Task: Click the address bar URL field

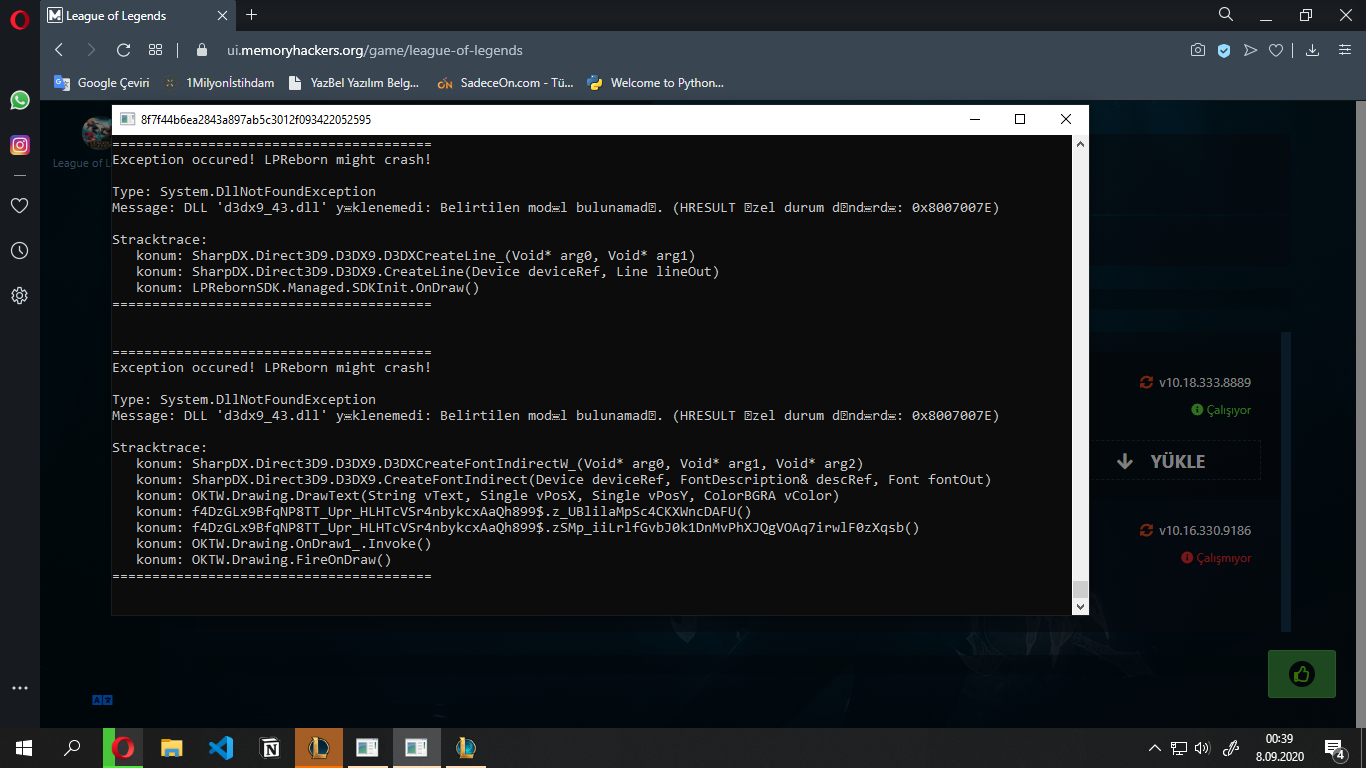Action: point(374,50)
